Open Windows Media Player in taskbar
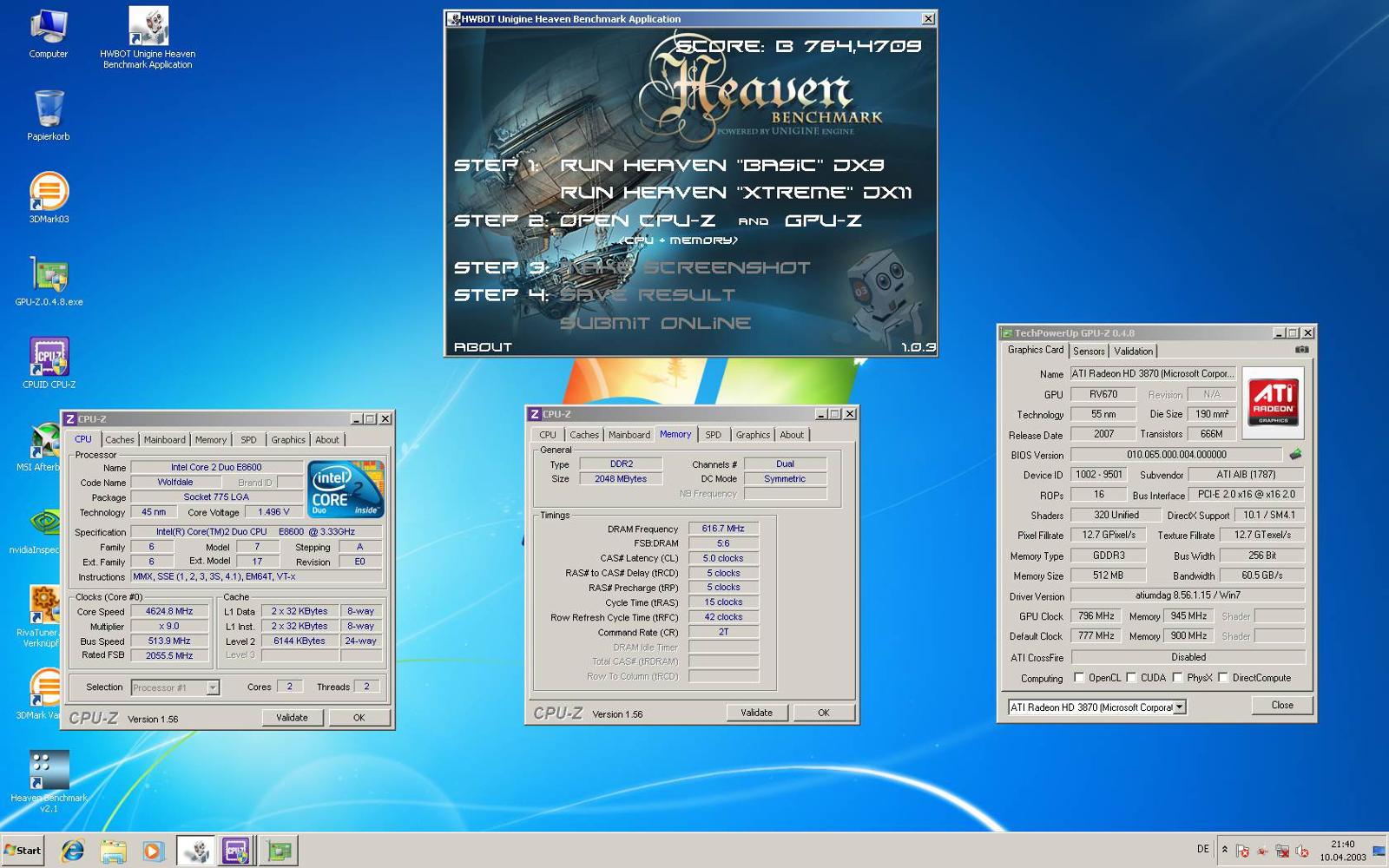The height and width of the screenshot is (868, 1389). [153, 851]
